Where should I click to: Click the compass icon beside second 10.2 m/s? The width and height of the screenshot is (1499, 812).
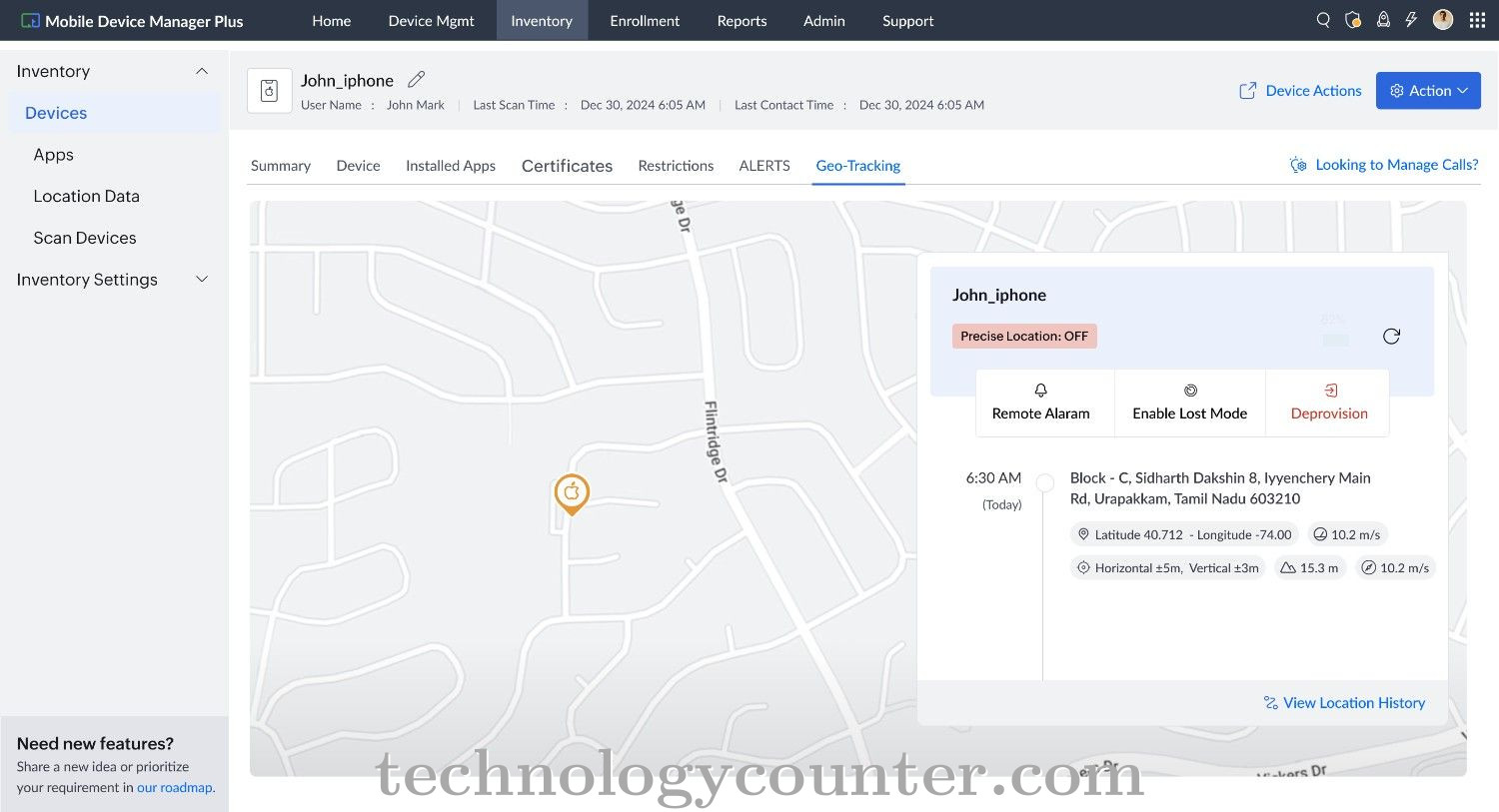pos(1369,567)
